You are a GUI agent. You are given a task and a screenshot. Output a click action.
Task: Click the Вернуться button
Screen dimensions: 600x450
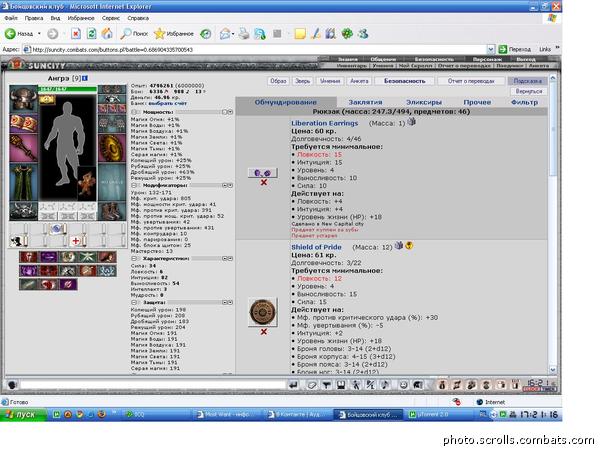[529, 91]
